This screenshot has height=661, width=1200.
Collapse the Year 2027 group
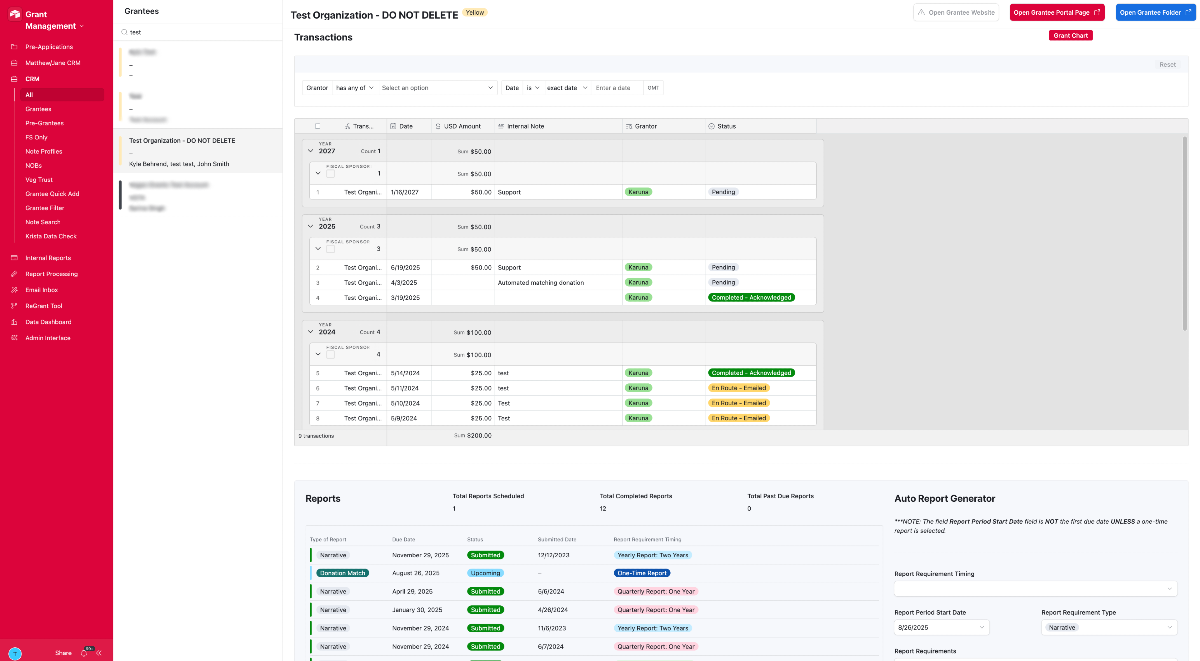point(310,151)
